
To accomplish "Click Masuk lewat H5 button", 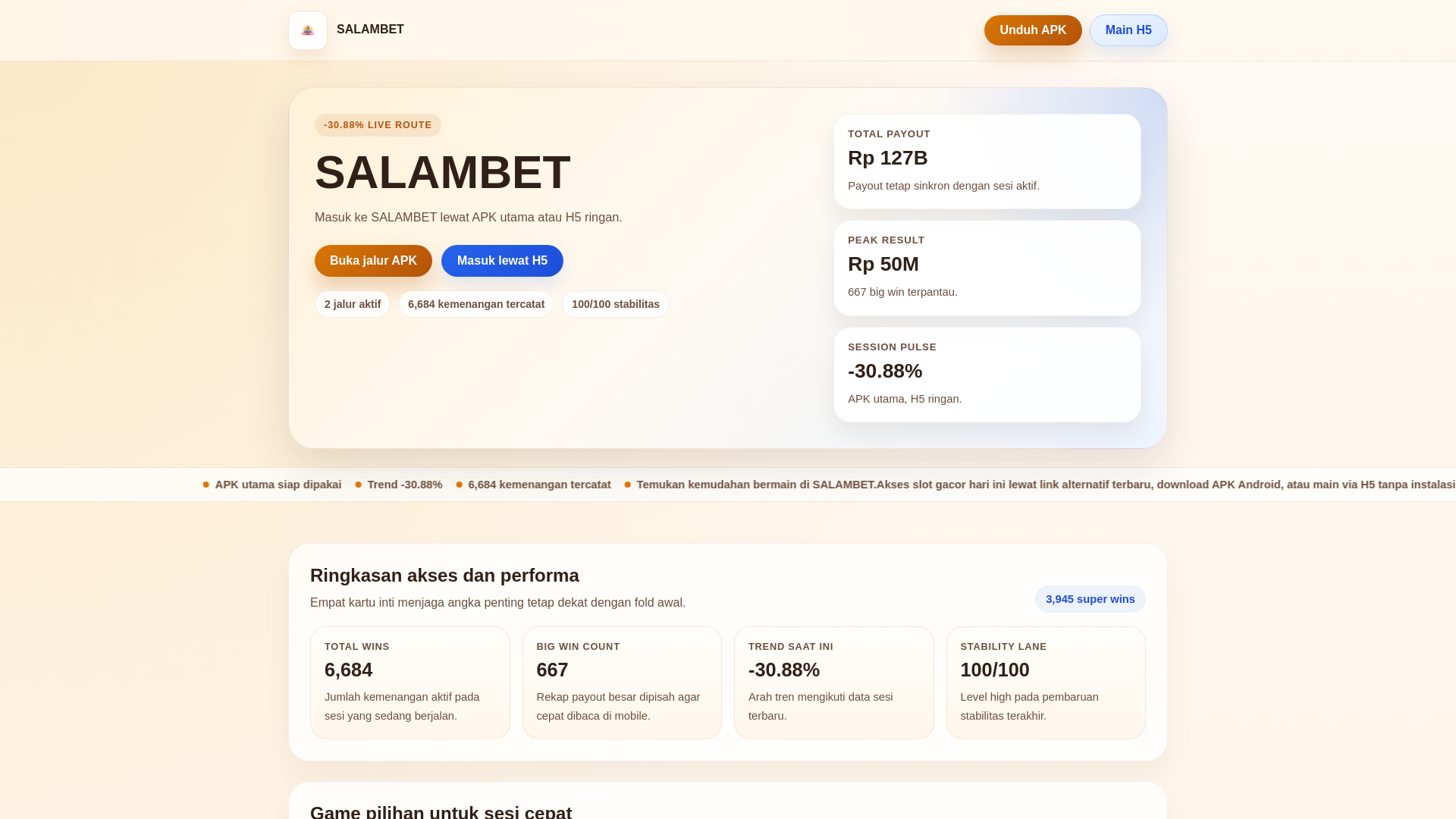I will tap(502, 261).
